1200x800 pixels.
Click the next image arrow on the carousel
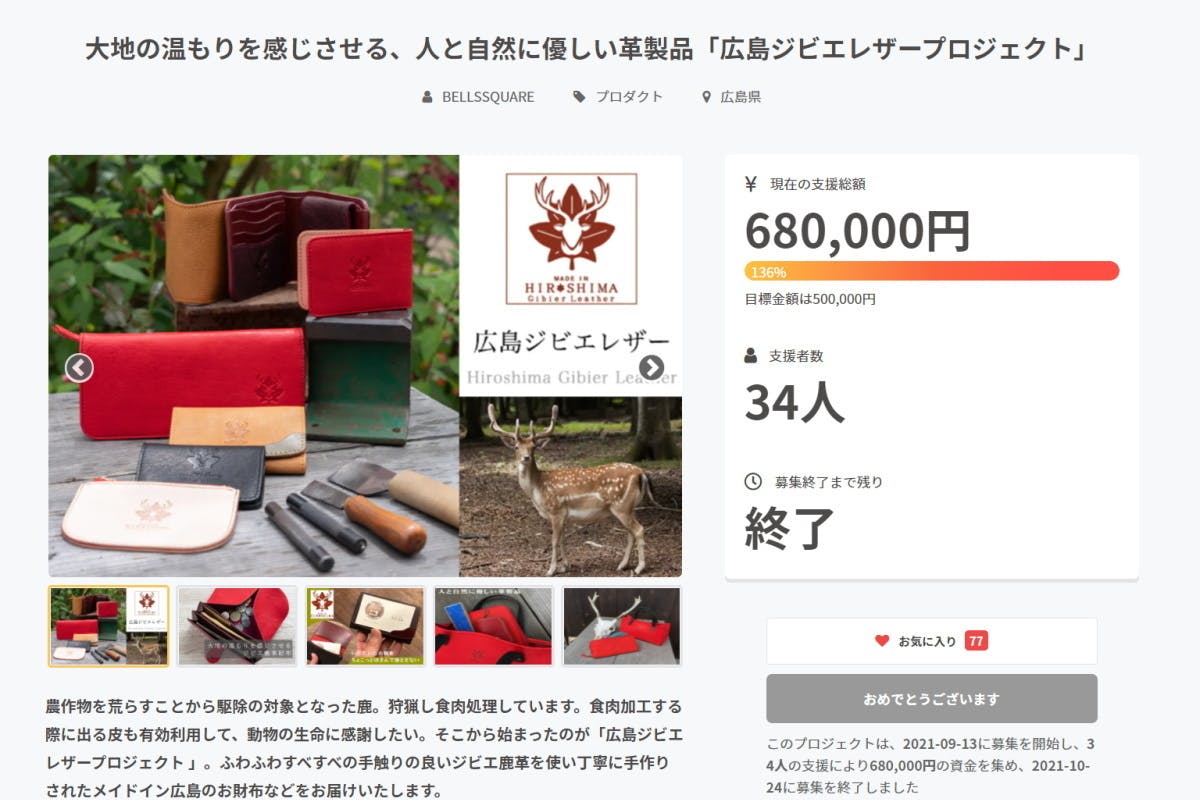pyautogui.click(x=651, y=368)
